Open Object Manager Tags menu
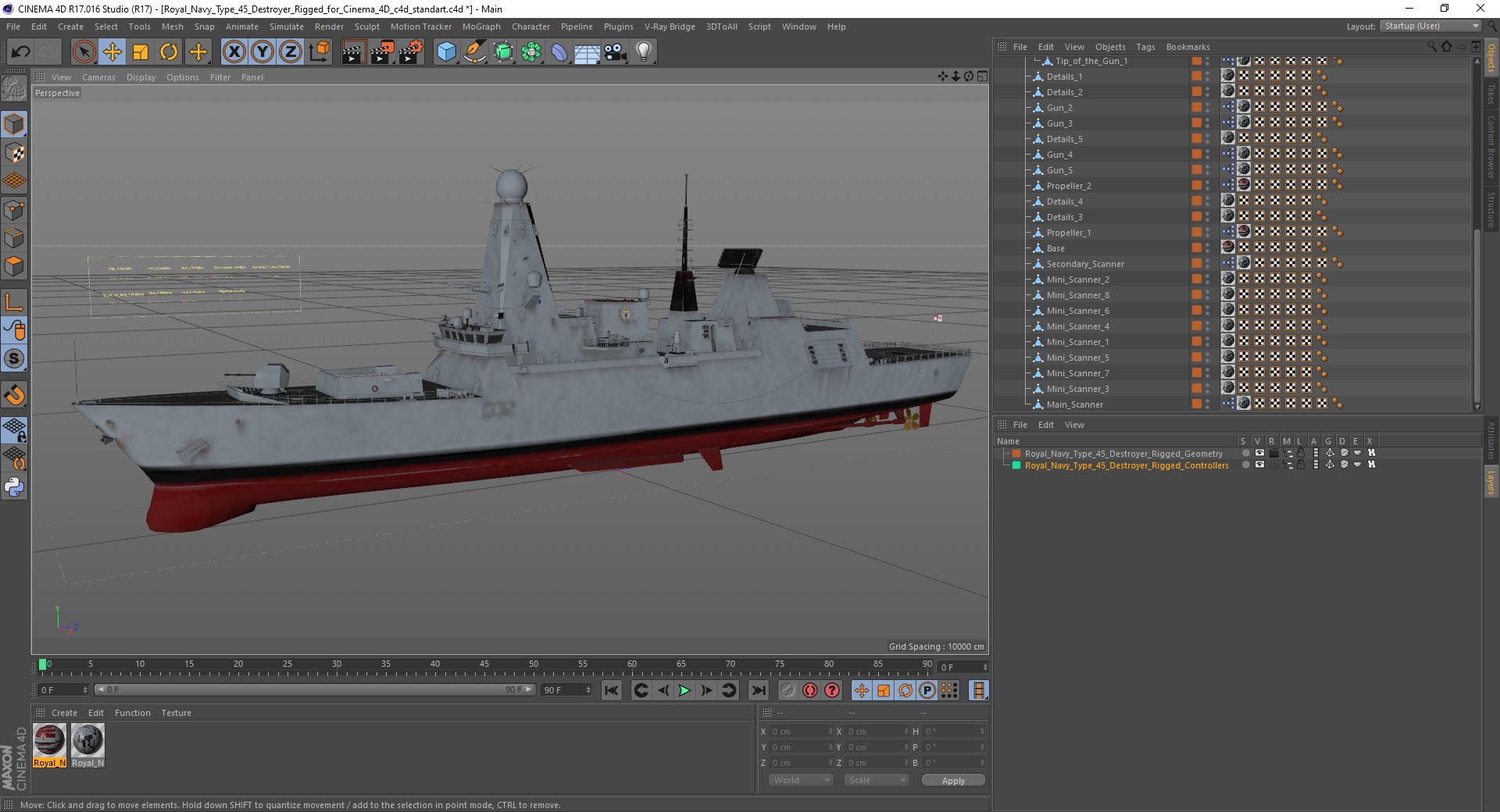The image size is (1500, 812). click(x=1145, y=47)
